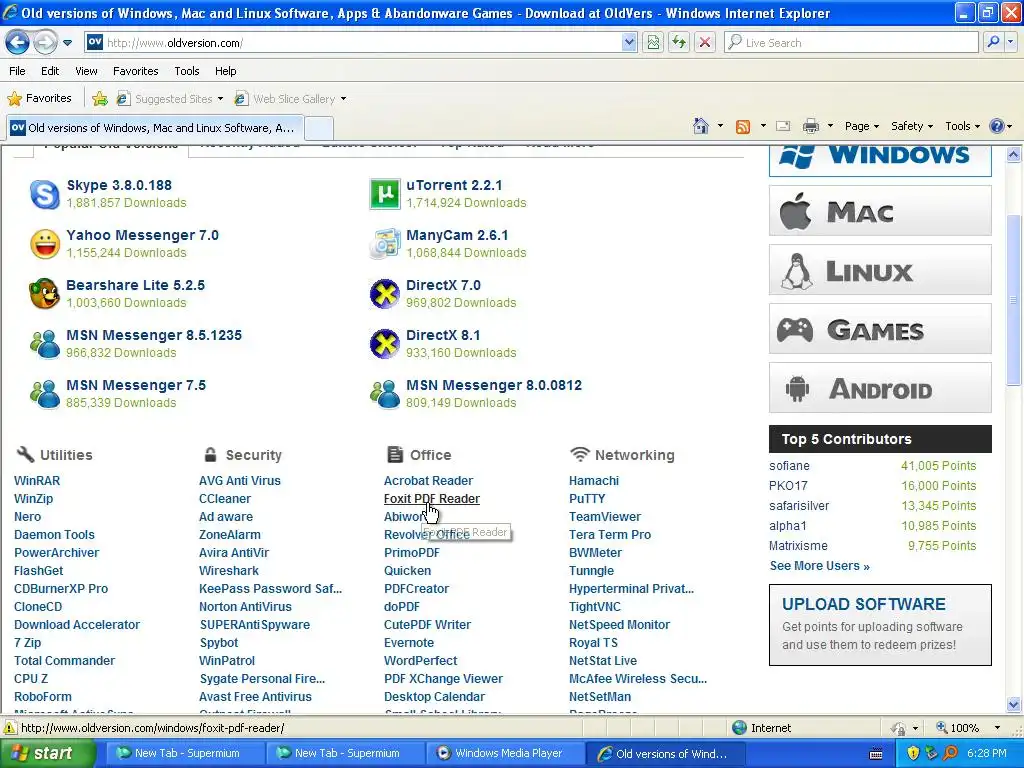Expand the Print options dropdown arrow
This screenshot has height=768, width=1024.
(830, 126)
